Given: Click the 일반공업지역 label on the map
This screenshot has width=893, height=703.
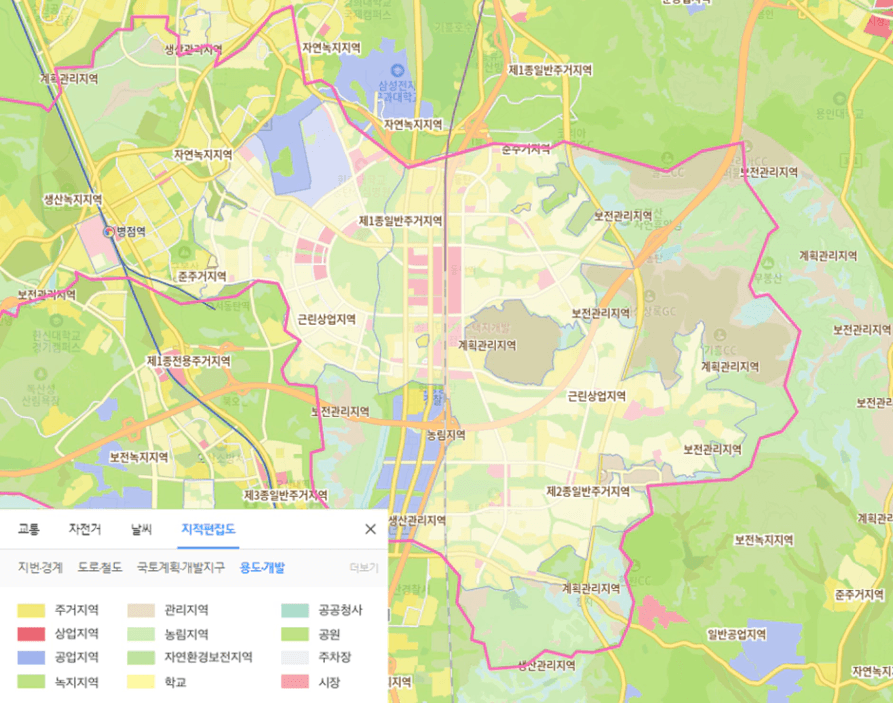Looking at the screenshot, I should coord(736,635).
